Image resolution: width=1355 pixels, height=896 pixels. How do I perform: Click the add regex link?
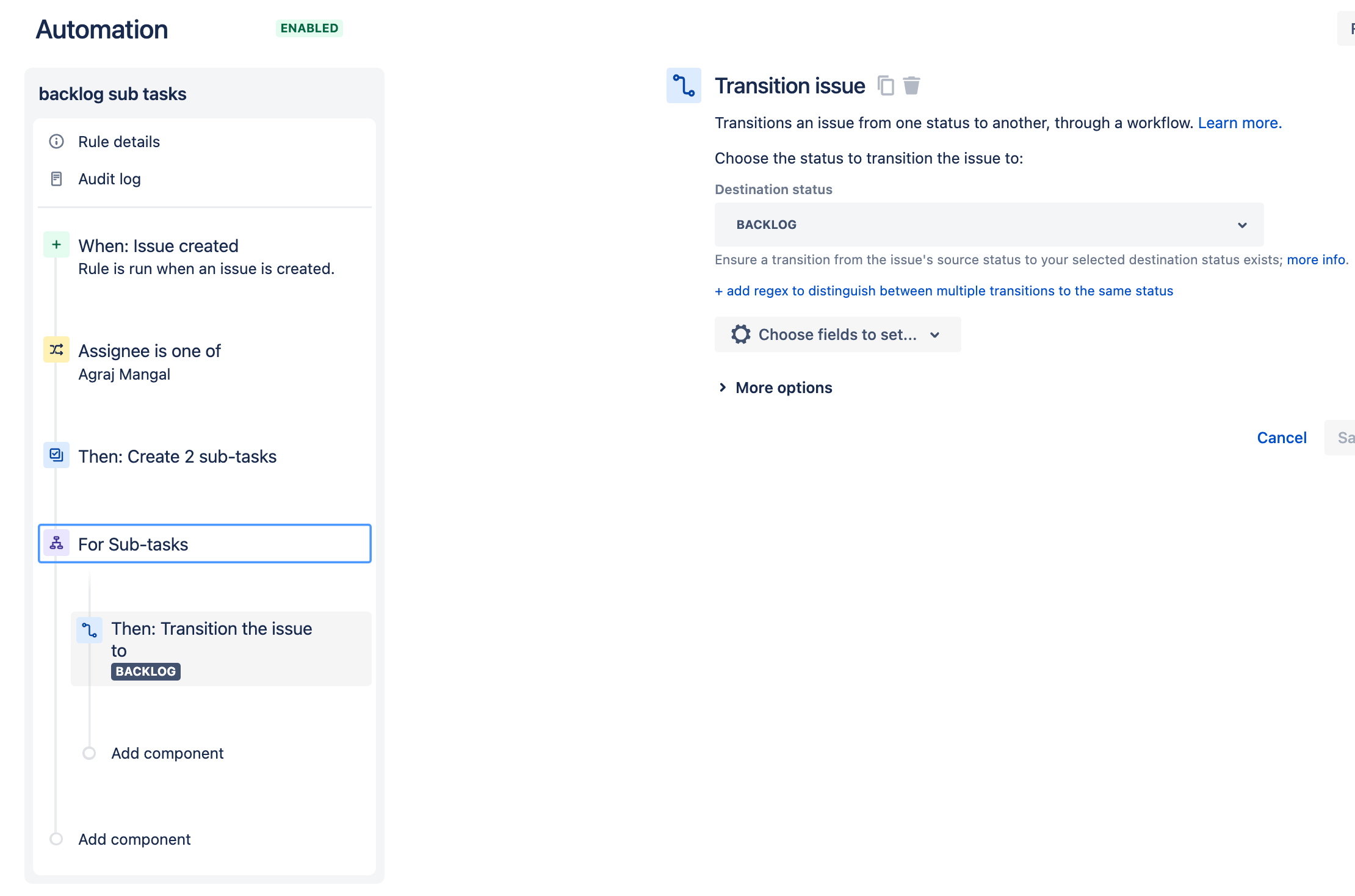(944, 291)
